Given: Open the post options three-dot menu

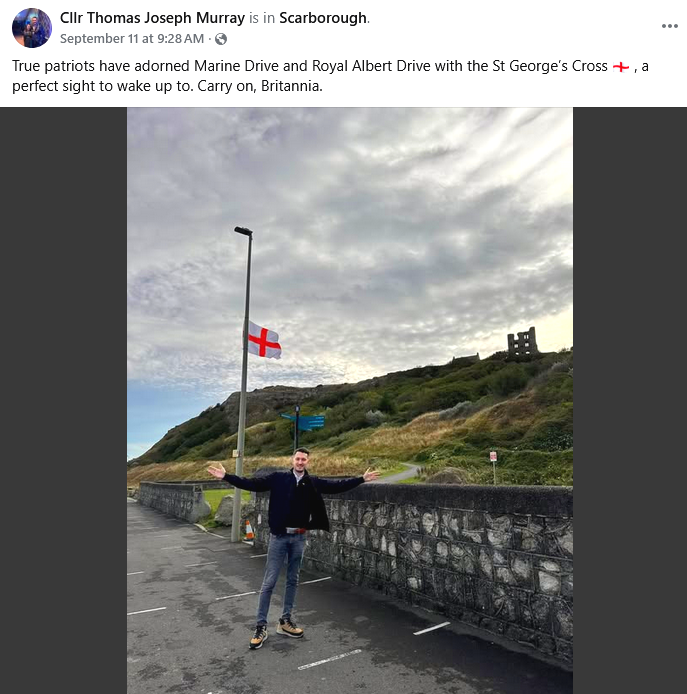Looking at the screenshot, I should 669,26.
